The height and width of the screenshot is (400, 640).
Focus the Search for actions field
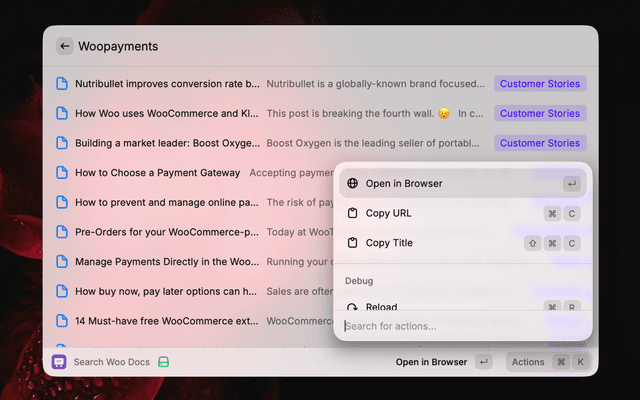(x=460, y=326)
